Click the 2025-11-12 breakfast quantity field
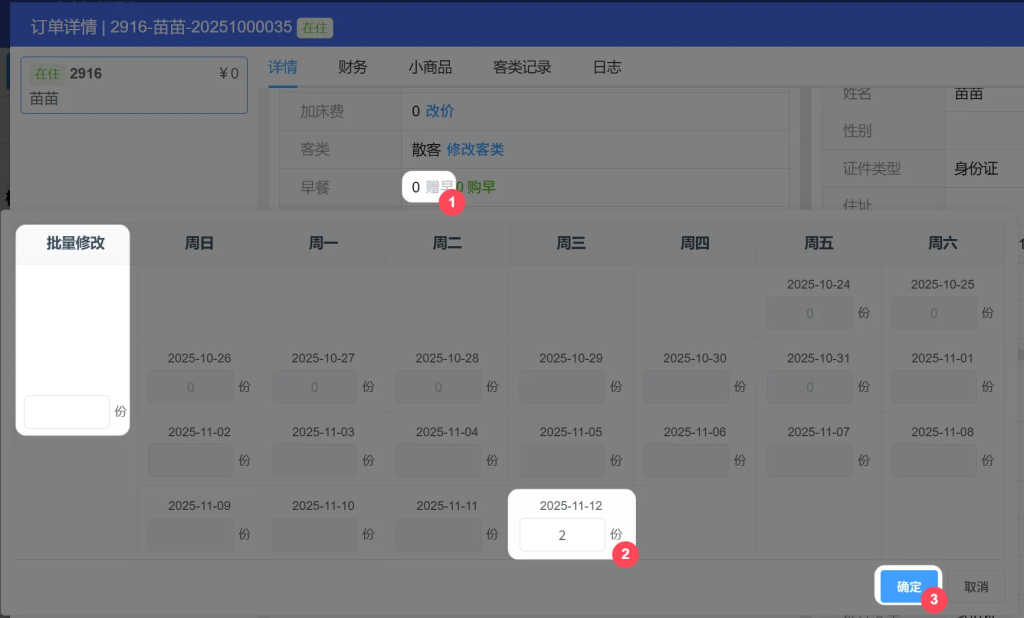 (x=561, y=535)
